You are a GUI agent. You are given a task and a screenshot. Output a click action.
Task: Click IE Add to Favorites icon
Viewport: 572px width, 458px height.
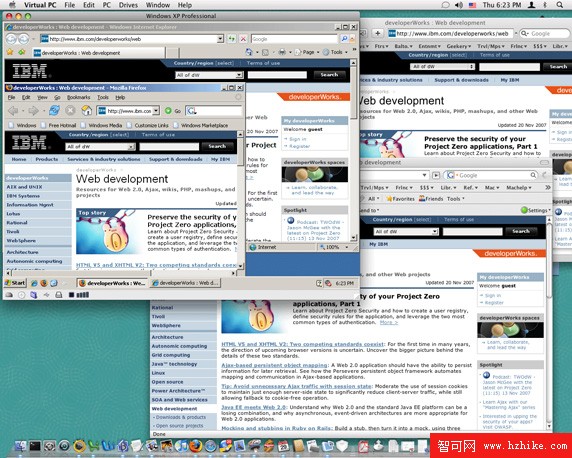[22, 52]
